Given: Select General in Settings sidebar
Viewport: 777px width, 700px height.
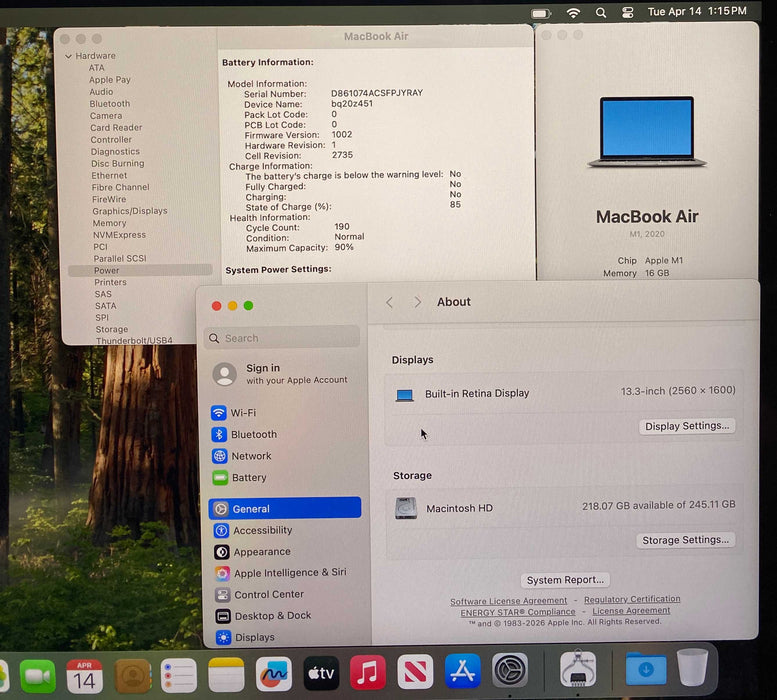Looking at the screenshot, I should click(x=285, y=508).
